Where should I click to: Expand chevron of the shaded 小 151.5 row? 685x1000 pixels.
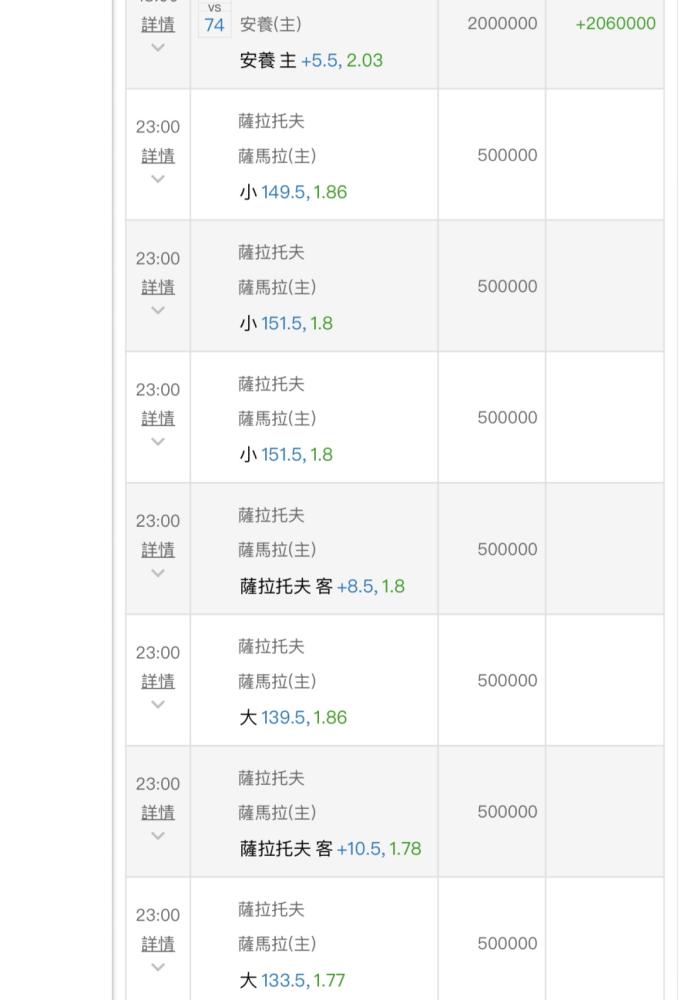tap(158, 311)
